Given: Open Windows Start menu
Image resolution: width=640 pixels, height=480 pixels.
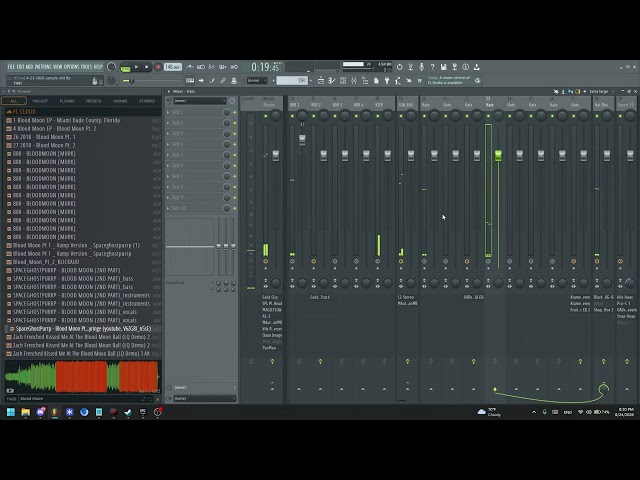Looking at the screenshot, I should [x=11, y=412].
